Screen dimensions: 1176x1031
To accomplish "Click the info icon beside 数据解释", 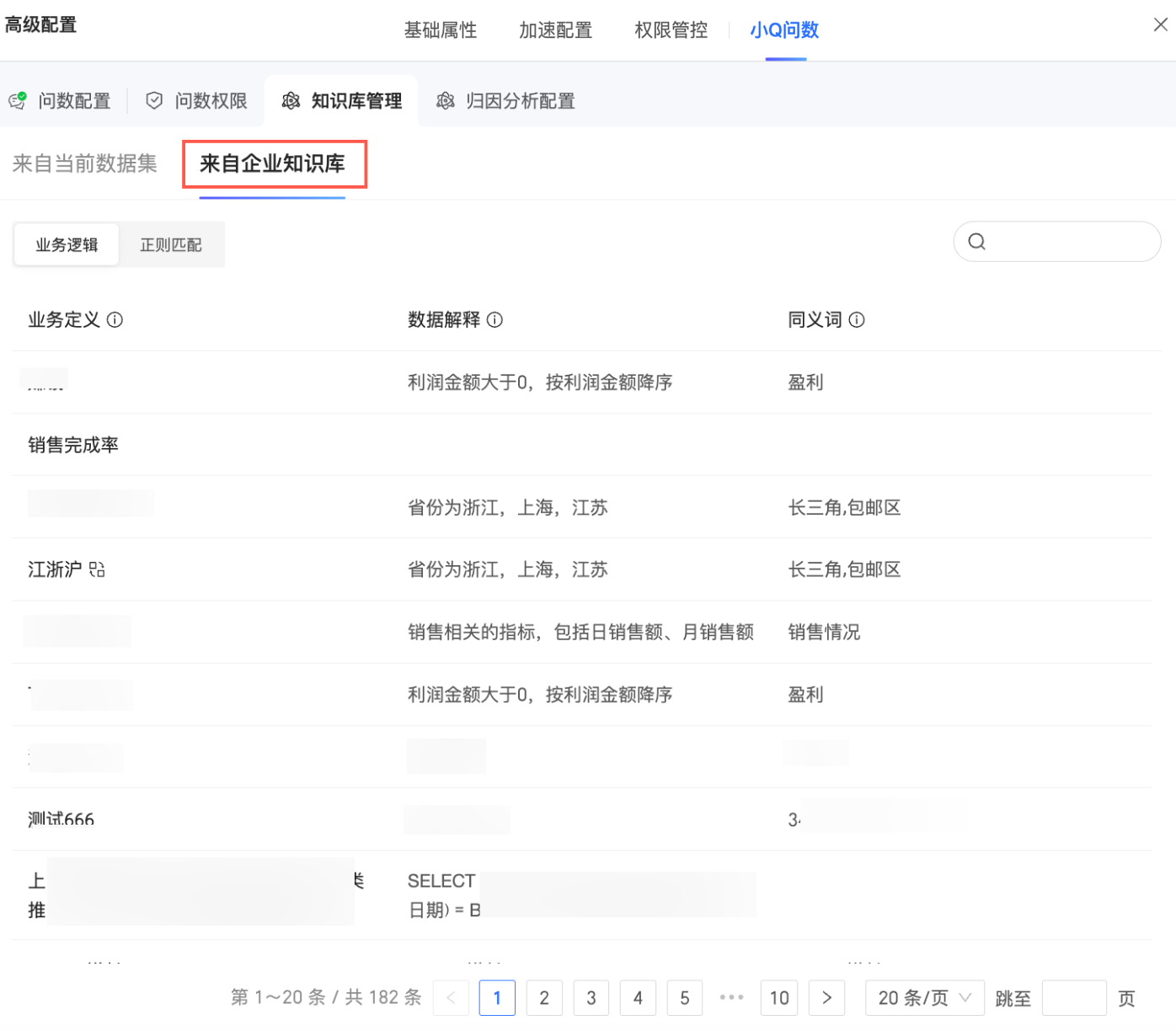I will pyautogui.click(x=495, y=320).
